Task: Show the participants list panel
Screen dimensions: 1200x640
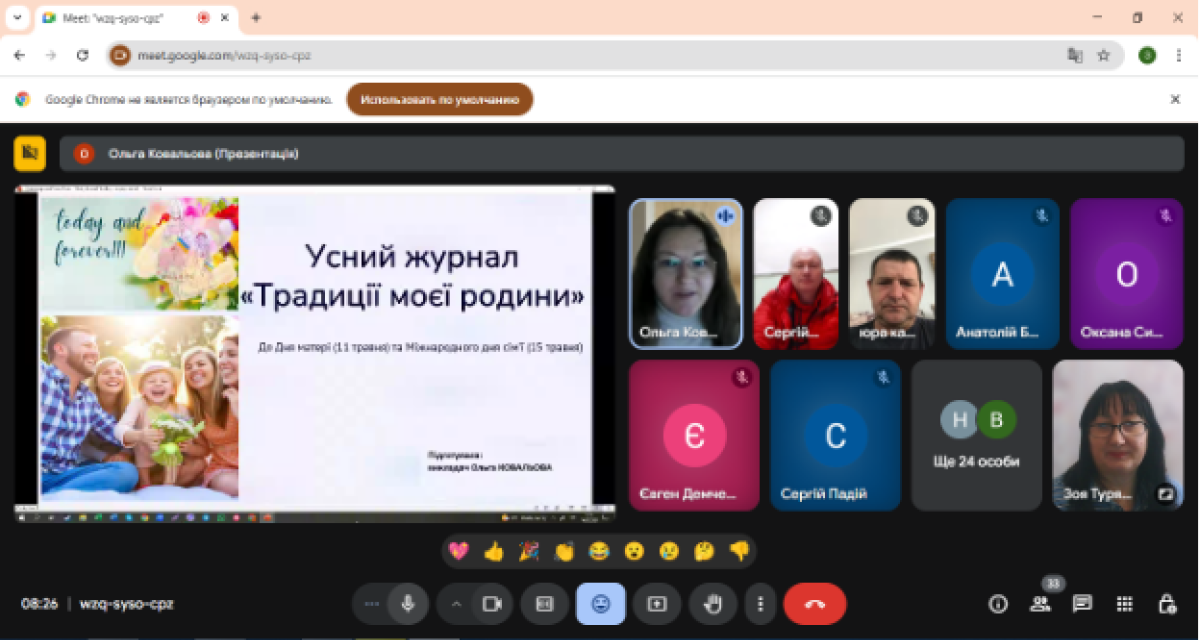Action: (x=1040, y=604)
